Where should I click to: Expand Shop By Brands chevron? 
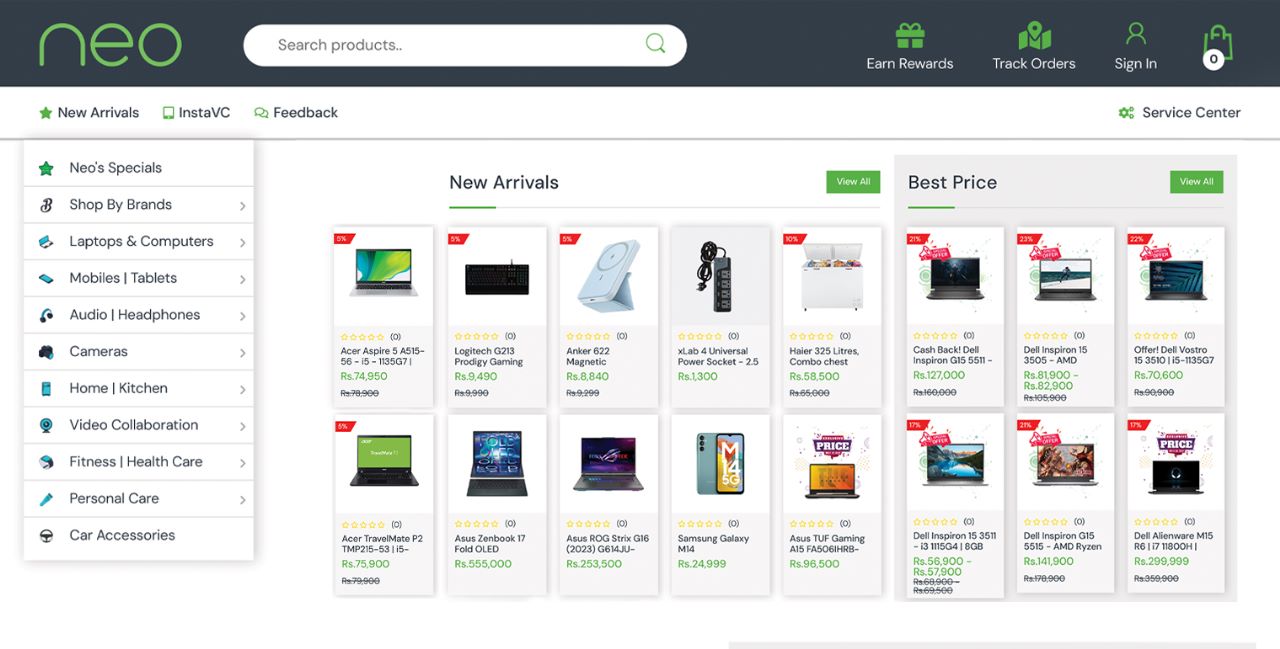pyautogui.click(x=242, y=206)
